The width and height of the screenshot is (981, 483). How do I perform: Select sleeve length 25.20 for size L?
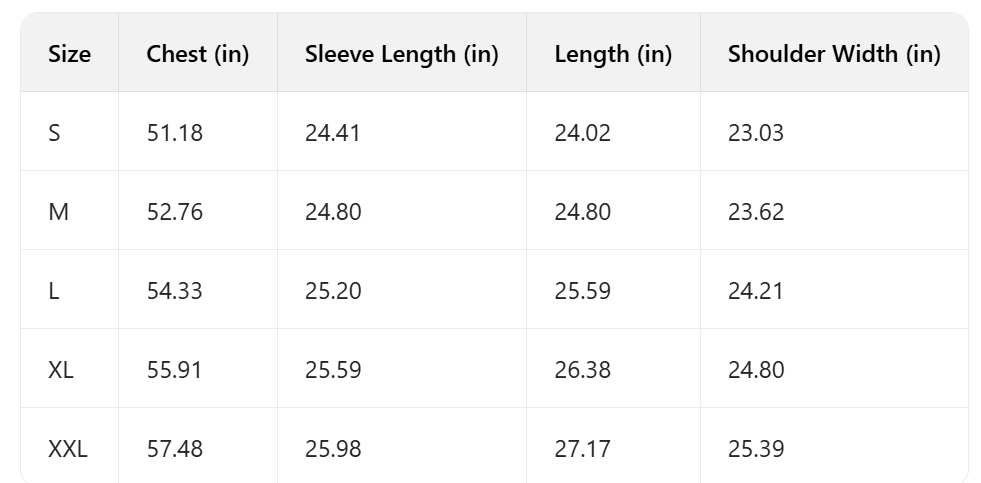(333, 291)
